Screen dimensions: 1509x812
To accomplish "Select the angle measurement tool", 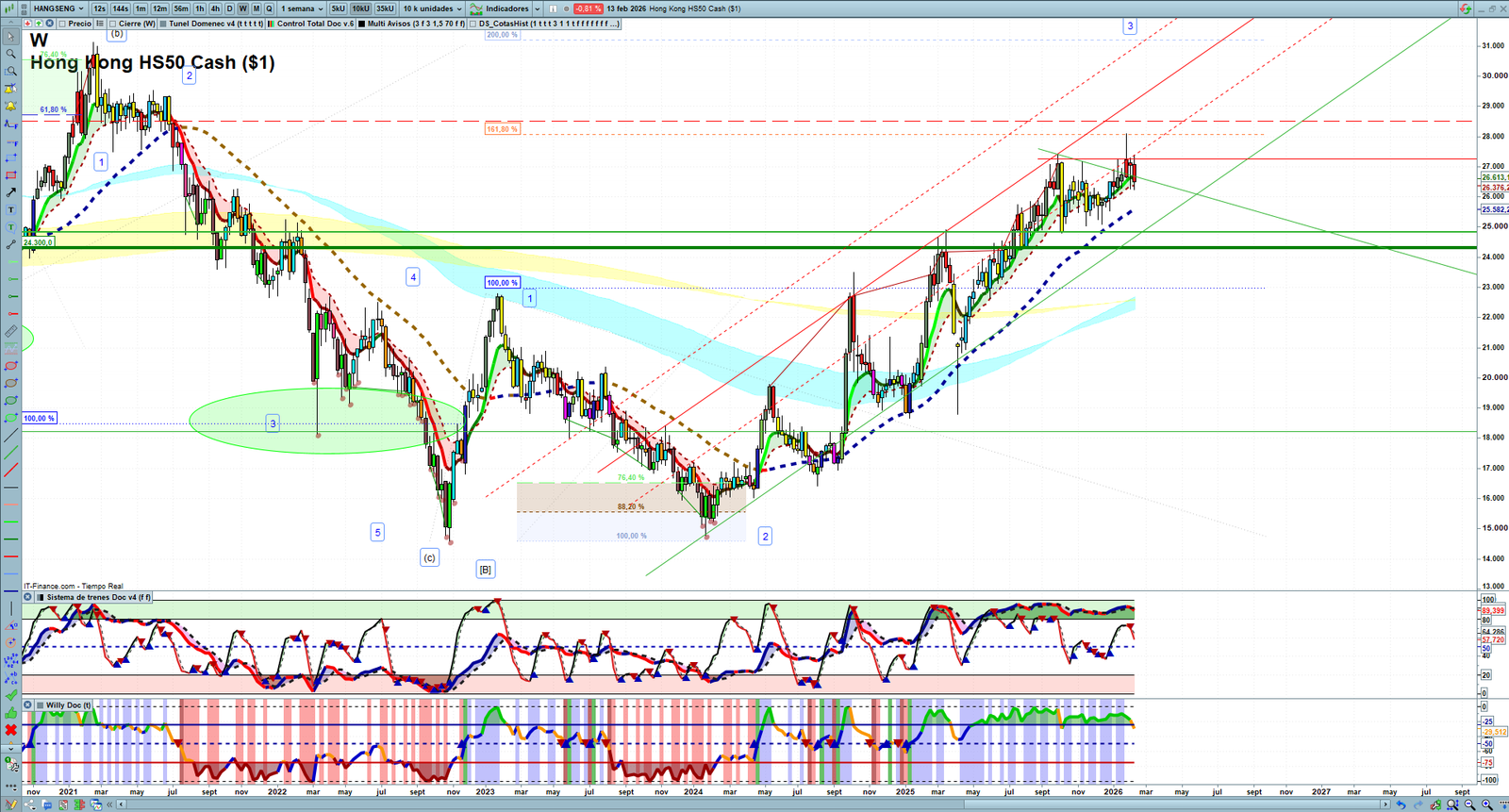I will (x=11, y=625).
